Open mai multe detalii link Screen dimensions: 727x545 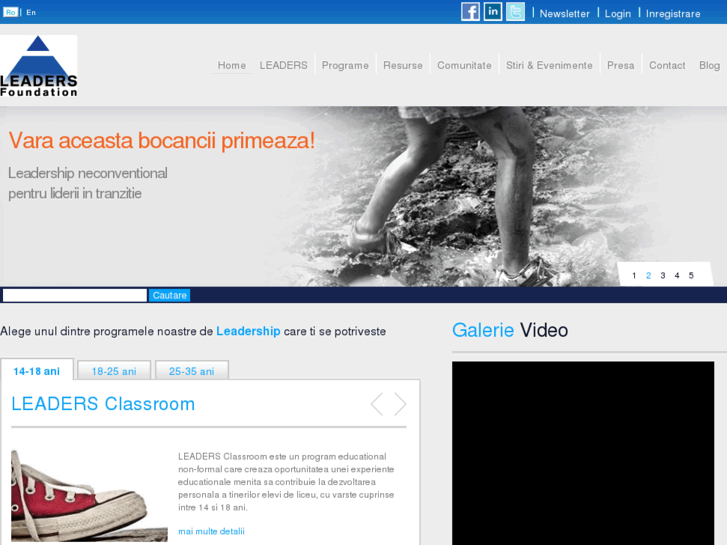pos(211,531)
